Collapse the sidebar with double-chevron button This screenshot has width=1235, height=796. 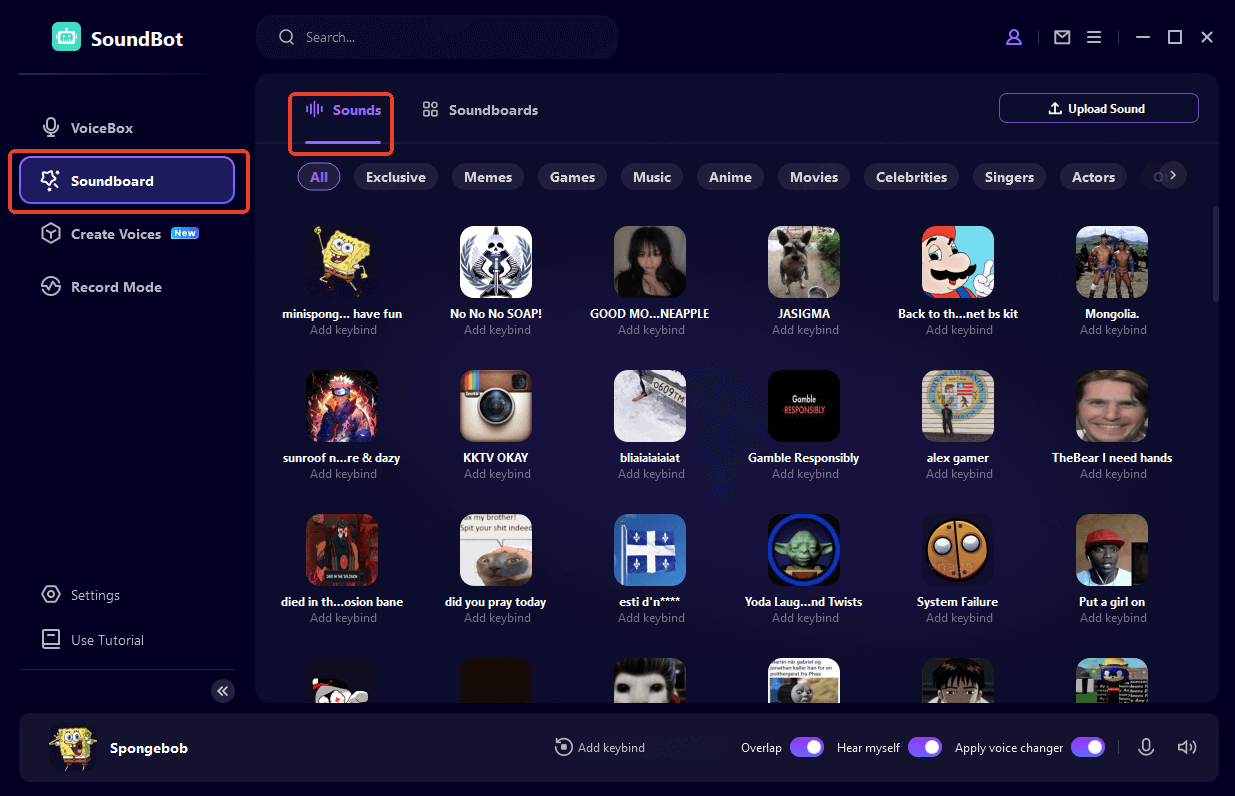click(x=223, y=690)
